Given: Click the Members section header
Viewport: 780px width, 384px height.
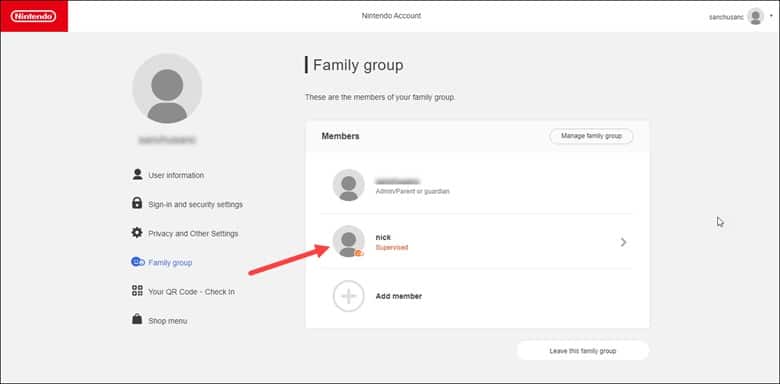Looking at the screenshot, I should (340, 136).
